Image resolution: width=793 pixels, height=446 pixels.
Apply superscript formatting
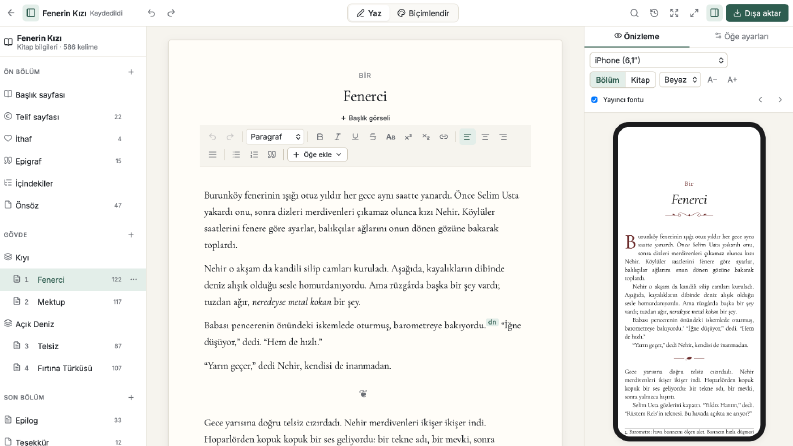[408, 137]
